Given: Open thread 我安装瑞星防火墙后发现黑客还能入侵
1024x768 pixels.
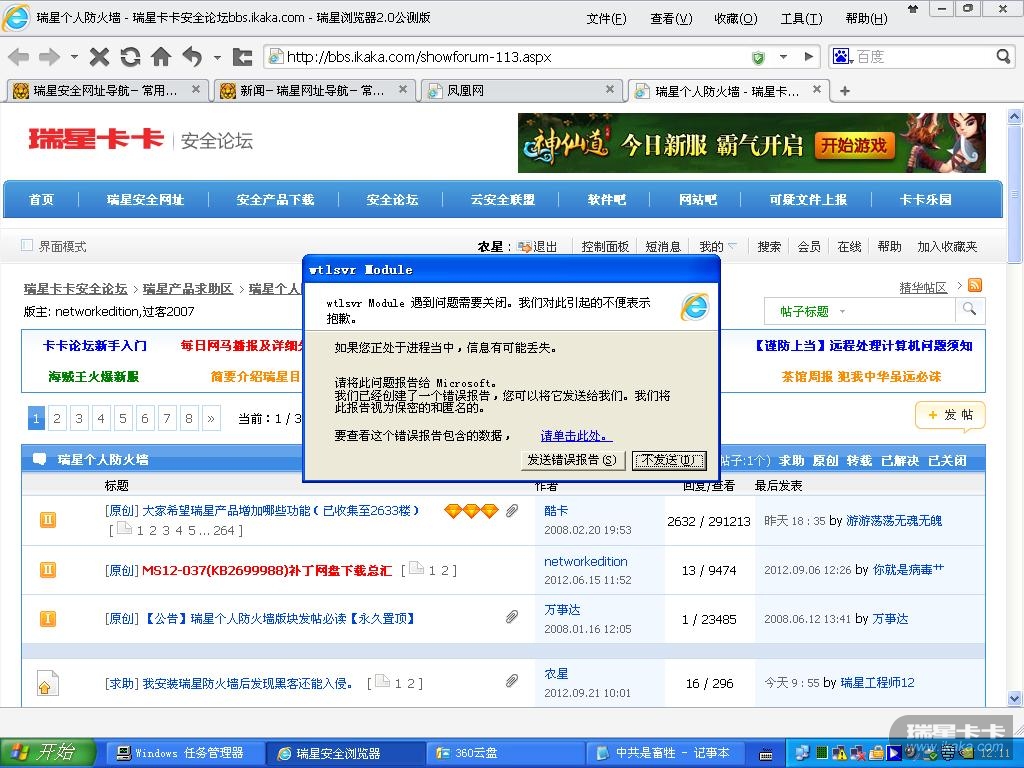Looking at the screenshot, I should point(248,683).
